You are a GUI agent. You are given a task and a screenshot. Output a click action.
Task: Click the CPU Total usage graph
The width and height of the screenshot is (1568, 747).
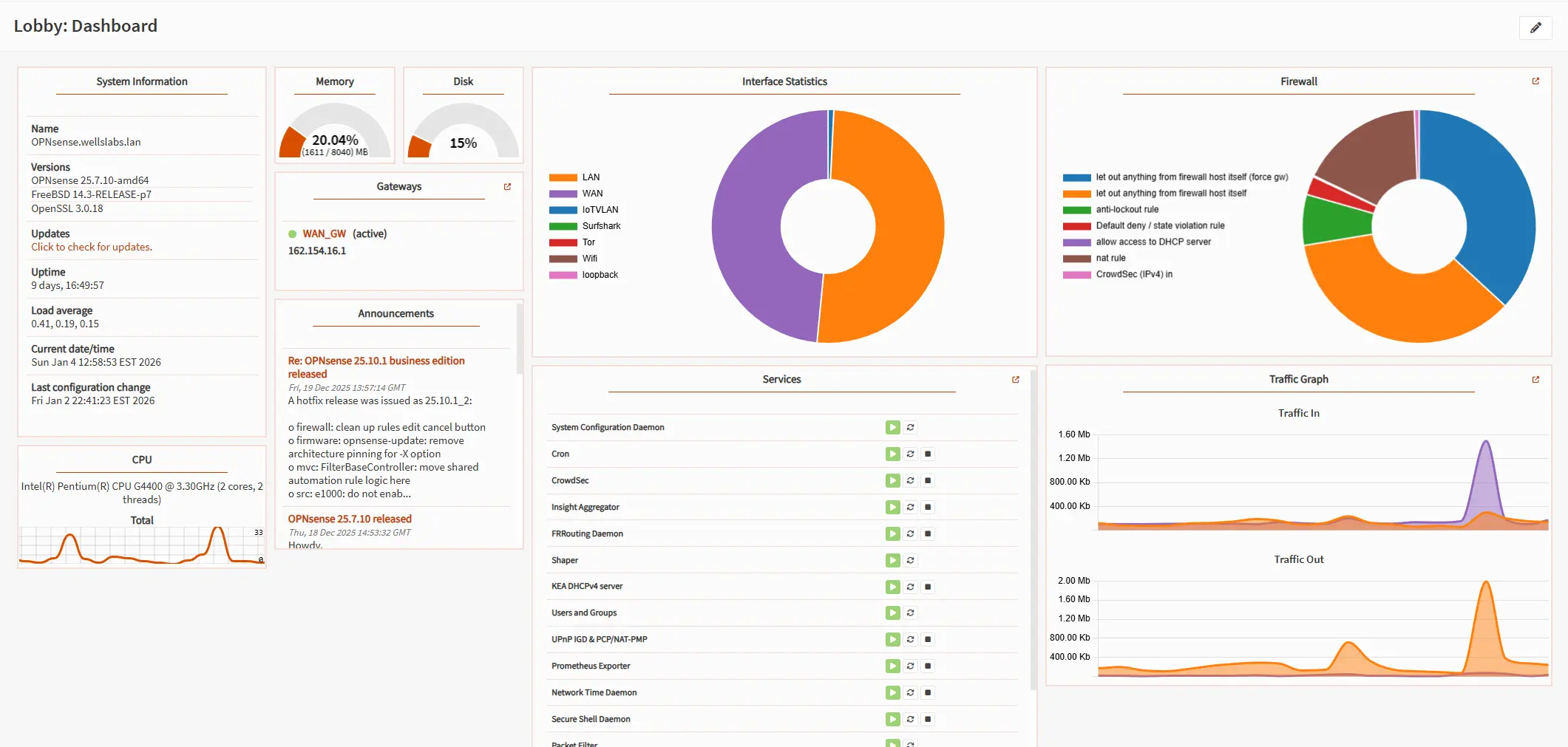[142, 545]
